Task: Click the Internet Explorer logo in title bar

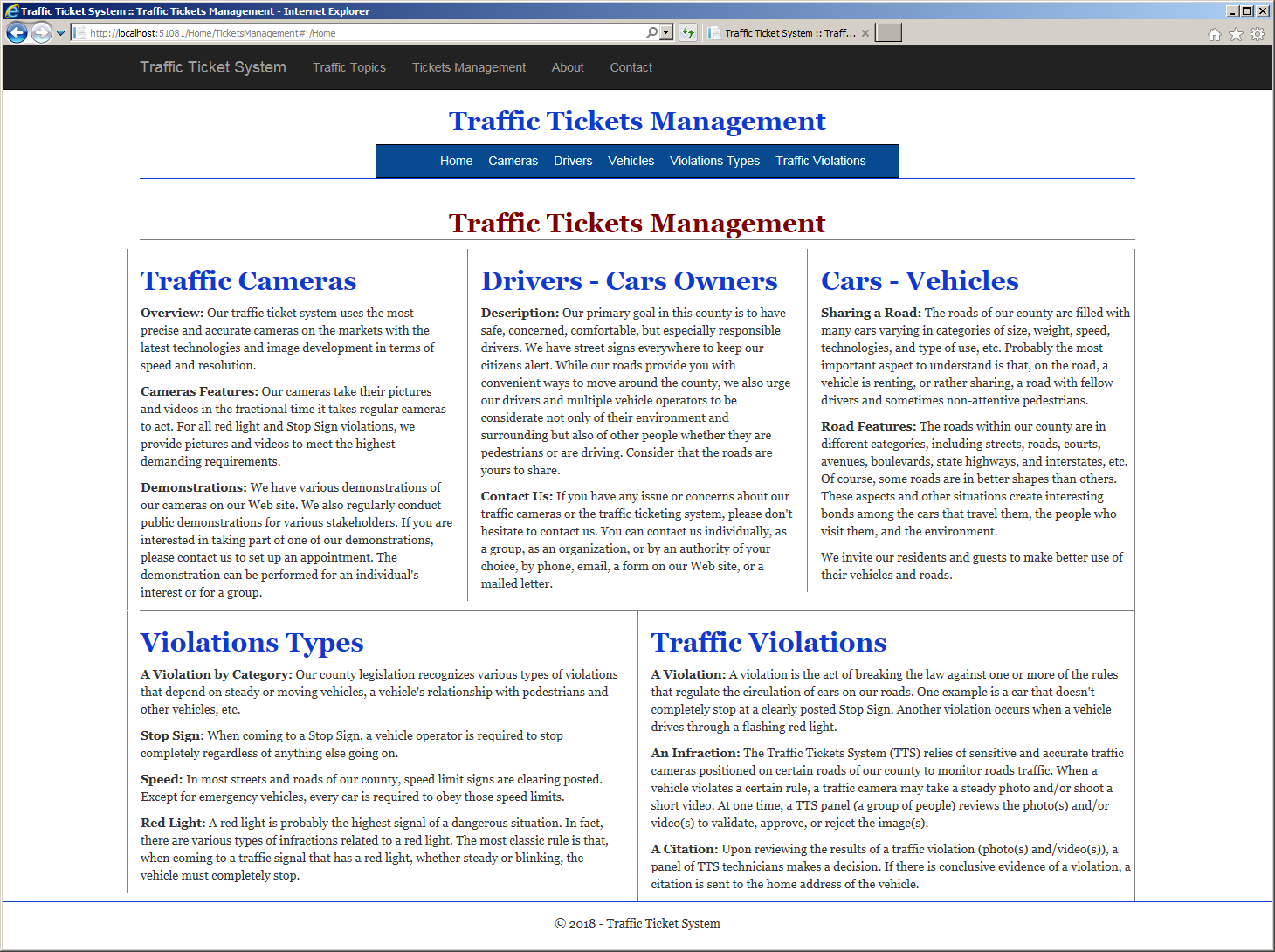Action: pyautogui.click(x=11, y=11)
